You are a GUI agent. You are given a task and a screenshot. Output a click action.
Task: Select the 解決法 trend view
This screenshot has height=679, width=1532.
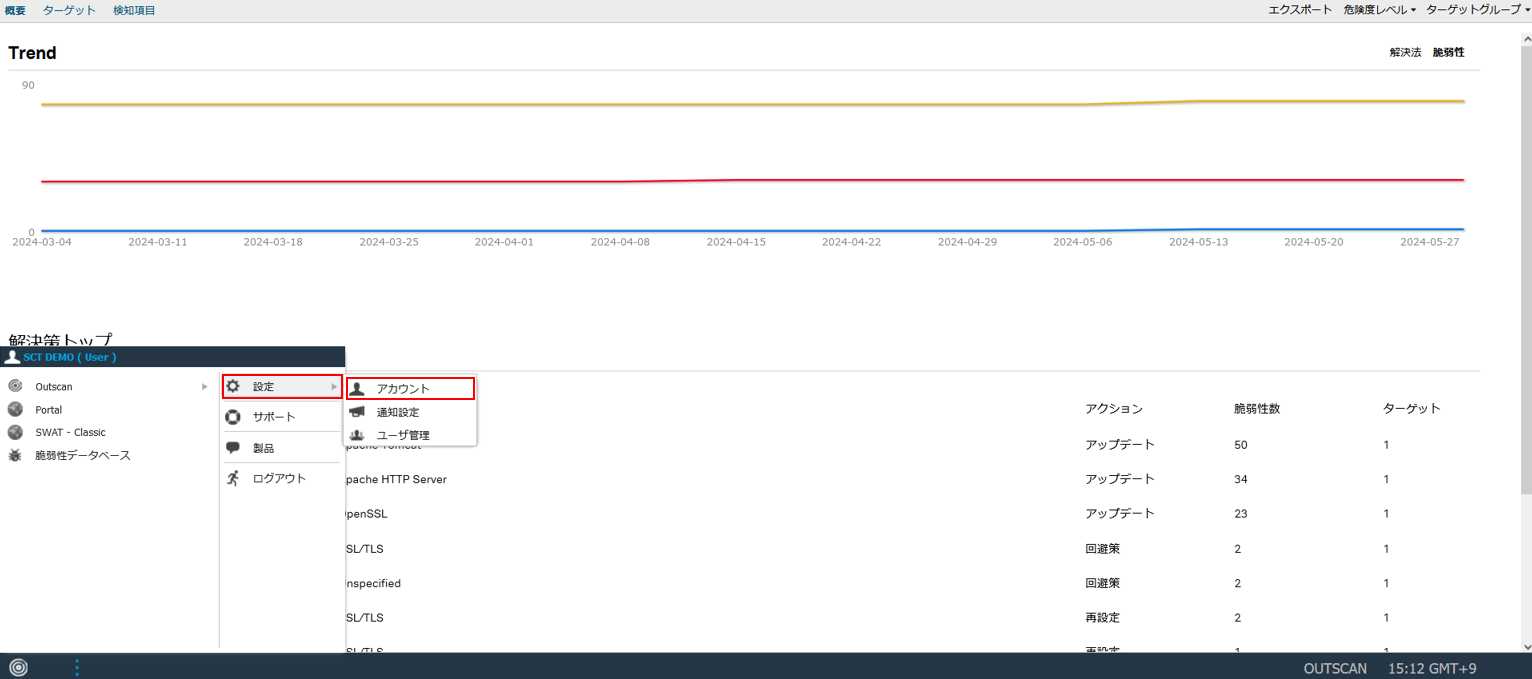[x=1405, y=52]
